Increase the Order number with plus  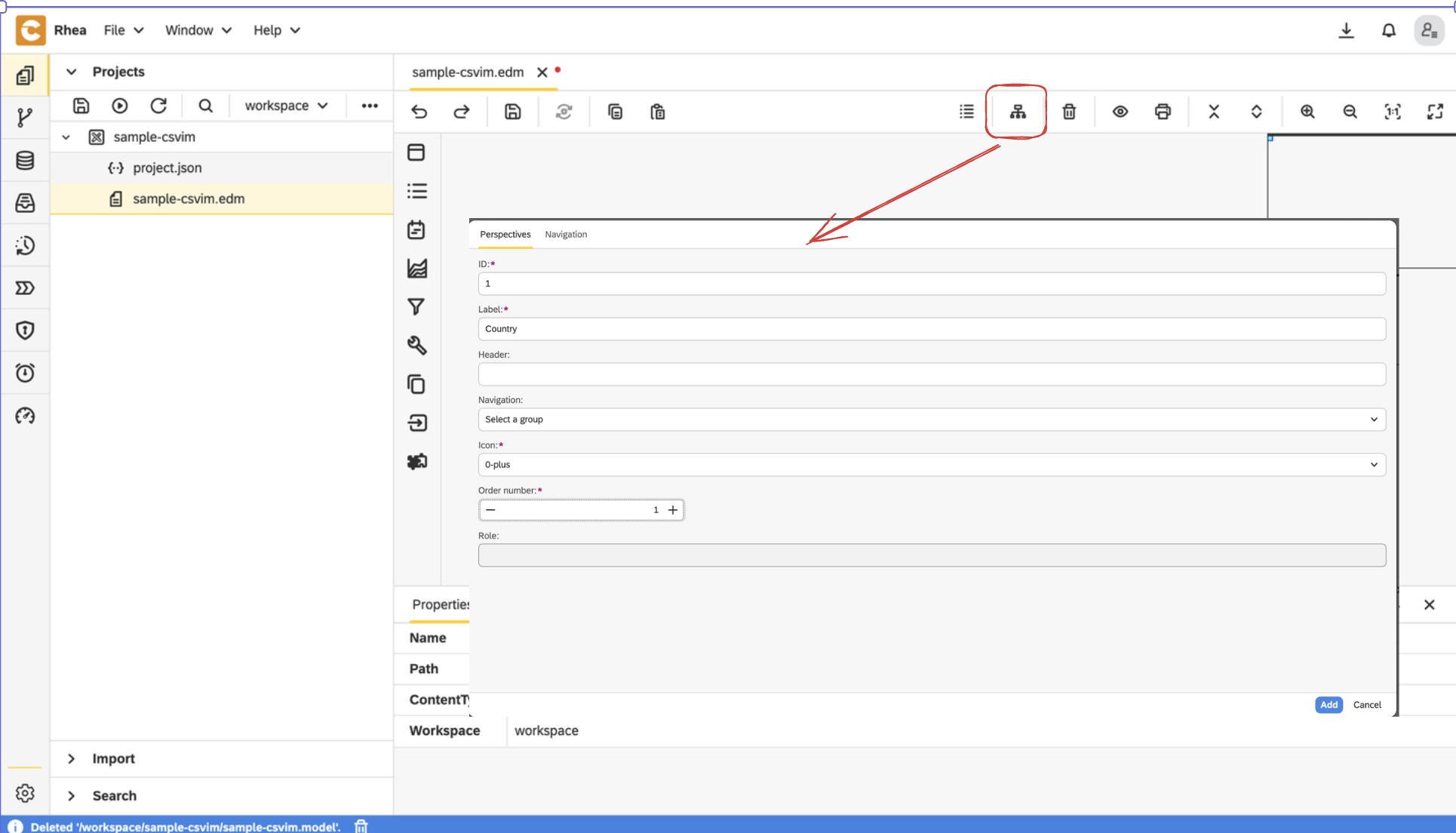[x=673, y=510]
